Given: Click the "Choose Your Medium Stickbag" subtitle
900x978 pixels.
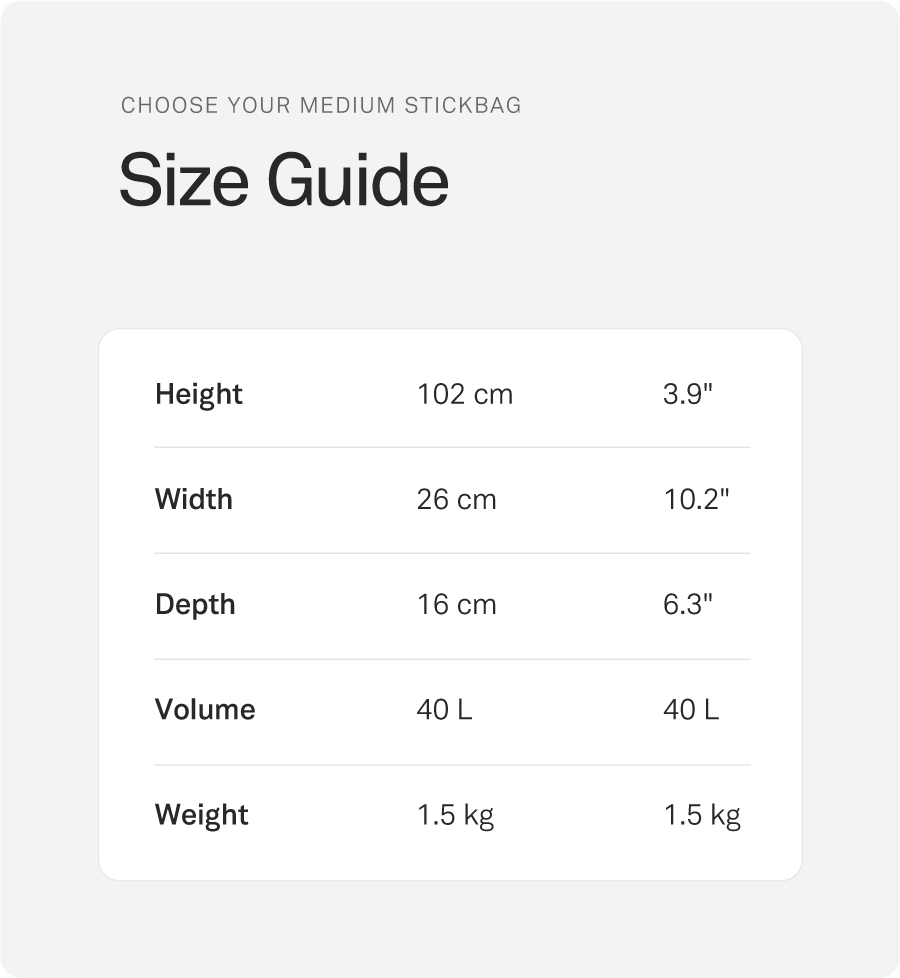Looking at the screenshot, I should (321, 105).
